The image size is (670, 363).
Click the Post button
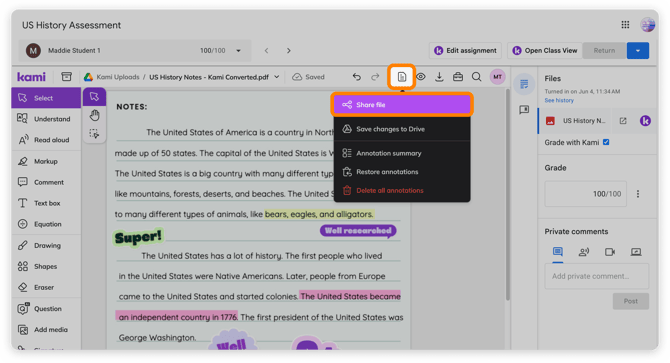click(x=631, y=301)
